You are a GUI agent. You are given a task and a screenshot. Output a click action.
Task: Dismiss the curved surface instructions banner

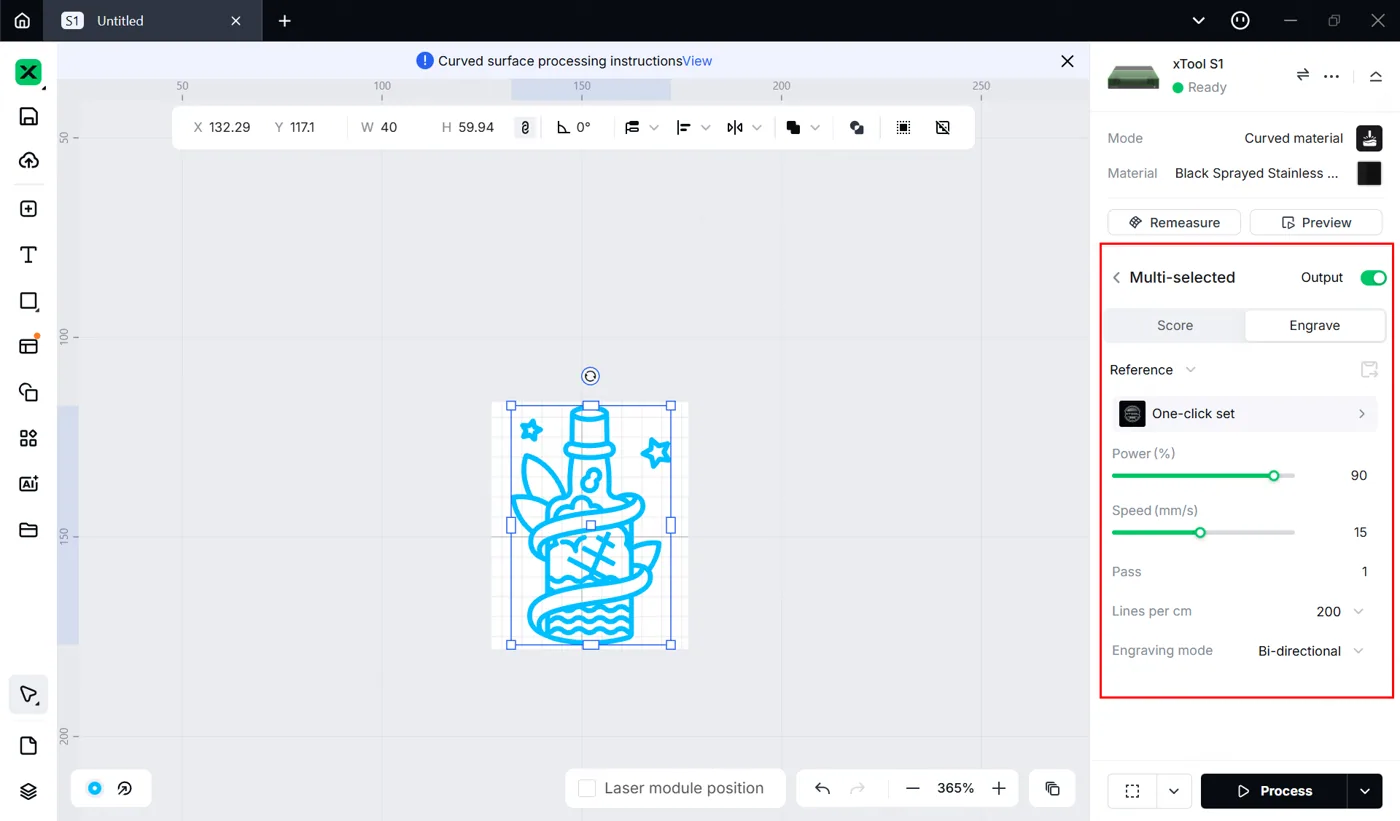coord(1067,61)
